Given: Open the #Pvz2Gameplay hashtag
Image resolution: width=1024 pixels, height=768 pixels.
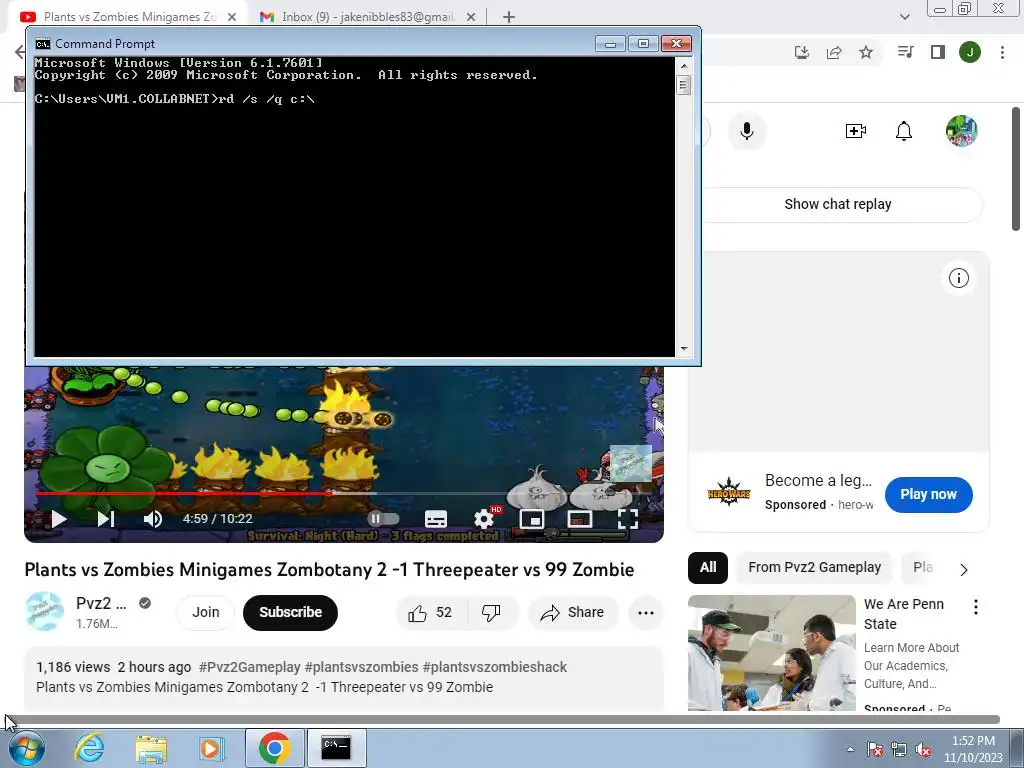Looking at the screenshot, I should coord(249,667).
